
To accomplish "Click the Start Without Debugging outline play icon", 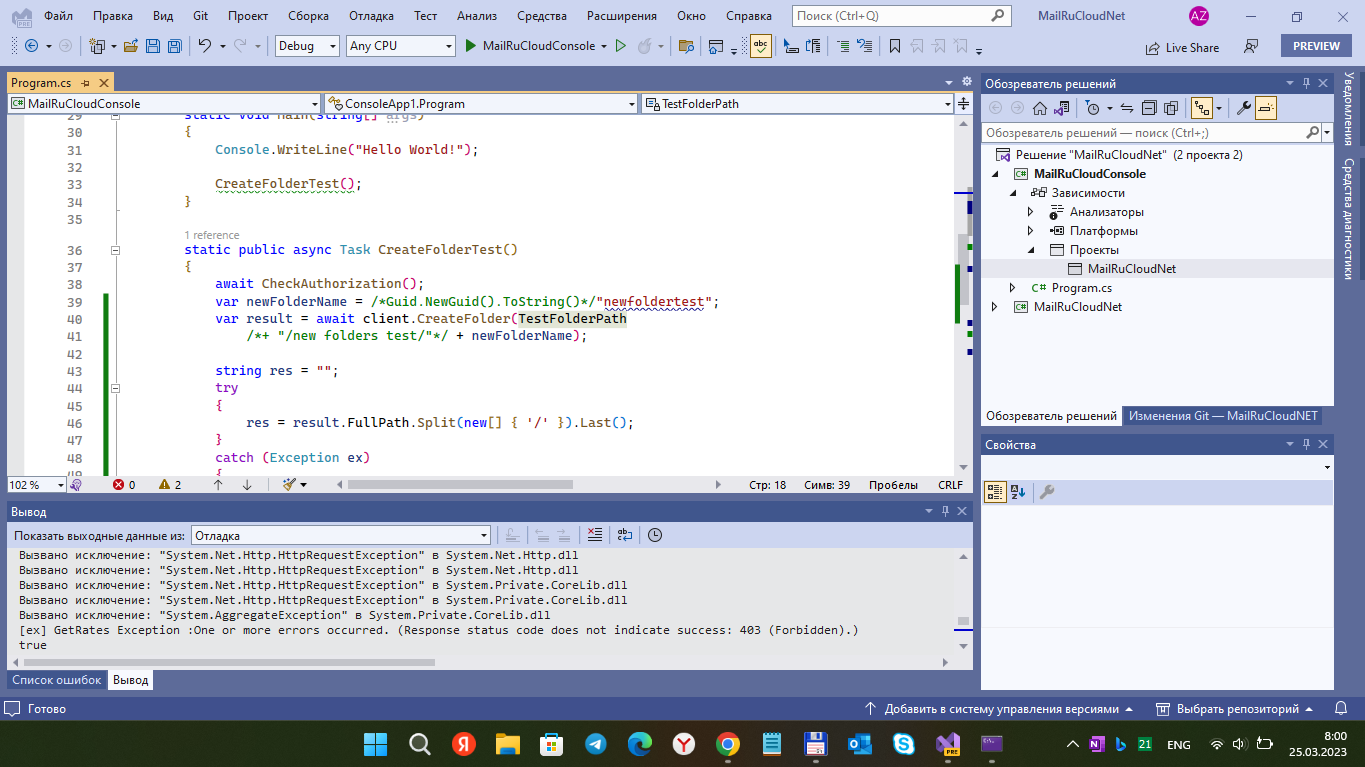I will pyautogui.click(x=620, y=46).
